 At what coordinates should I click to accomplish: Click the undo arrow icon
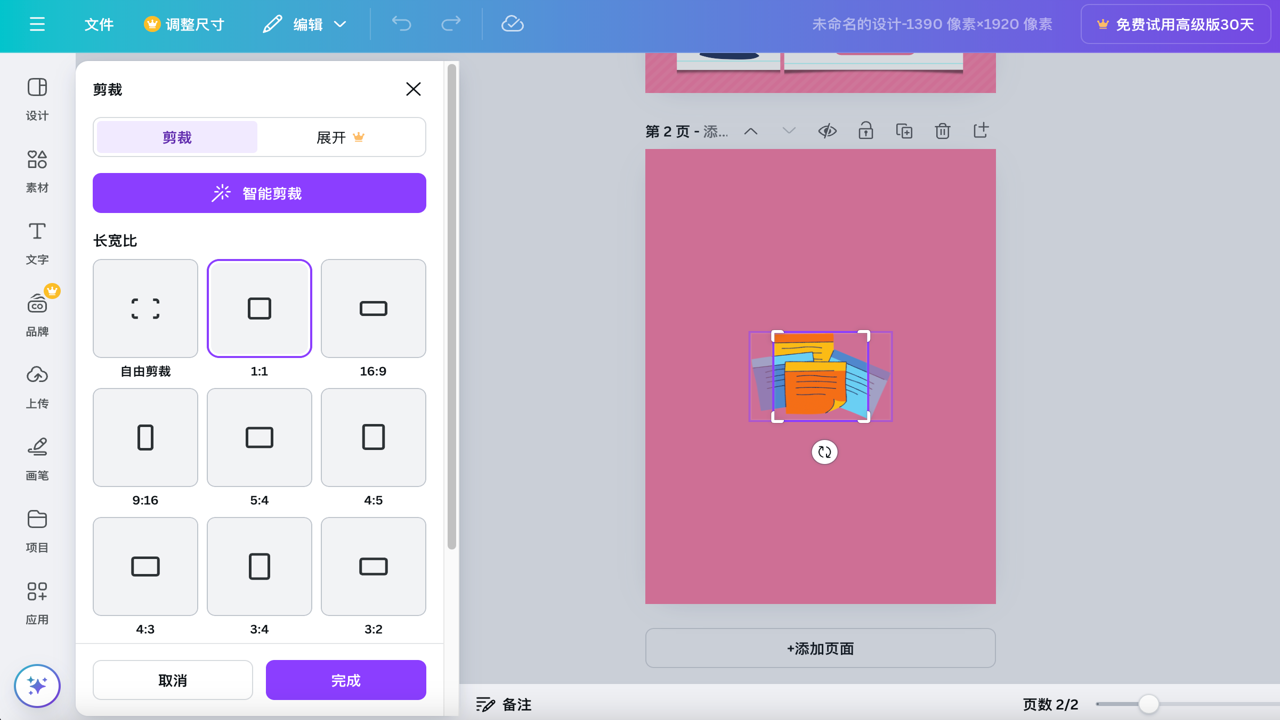(x=401, y=24)
